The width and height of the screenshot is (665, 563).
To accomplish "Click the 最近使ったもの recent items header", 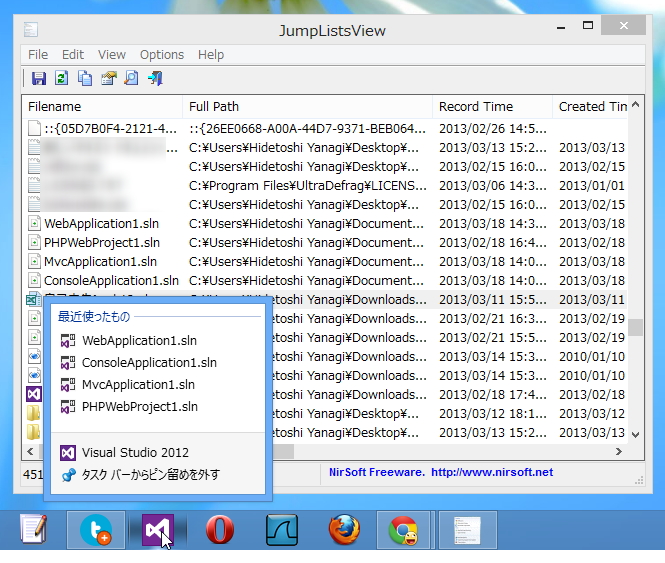I will click(x=94, y=317).
